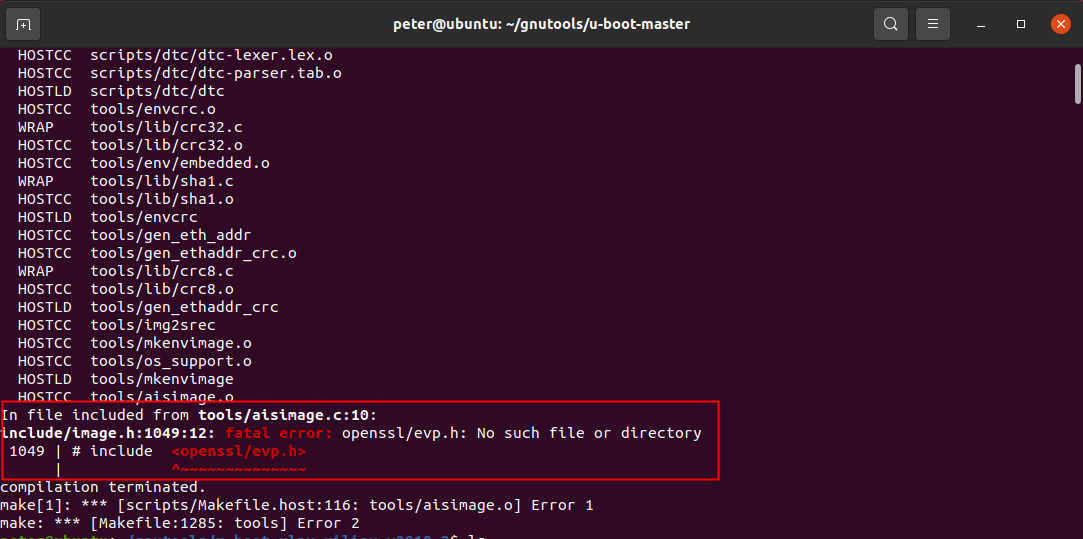
Task: Click the include/image.h:1049:12 location text
Action: coord(108,433)
